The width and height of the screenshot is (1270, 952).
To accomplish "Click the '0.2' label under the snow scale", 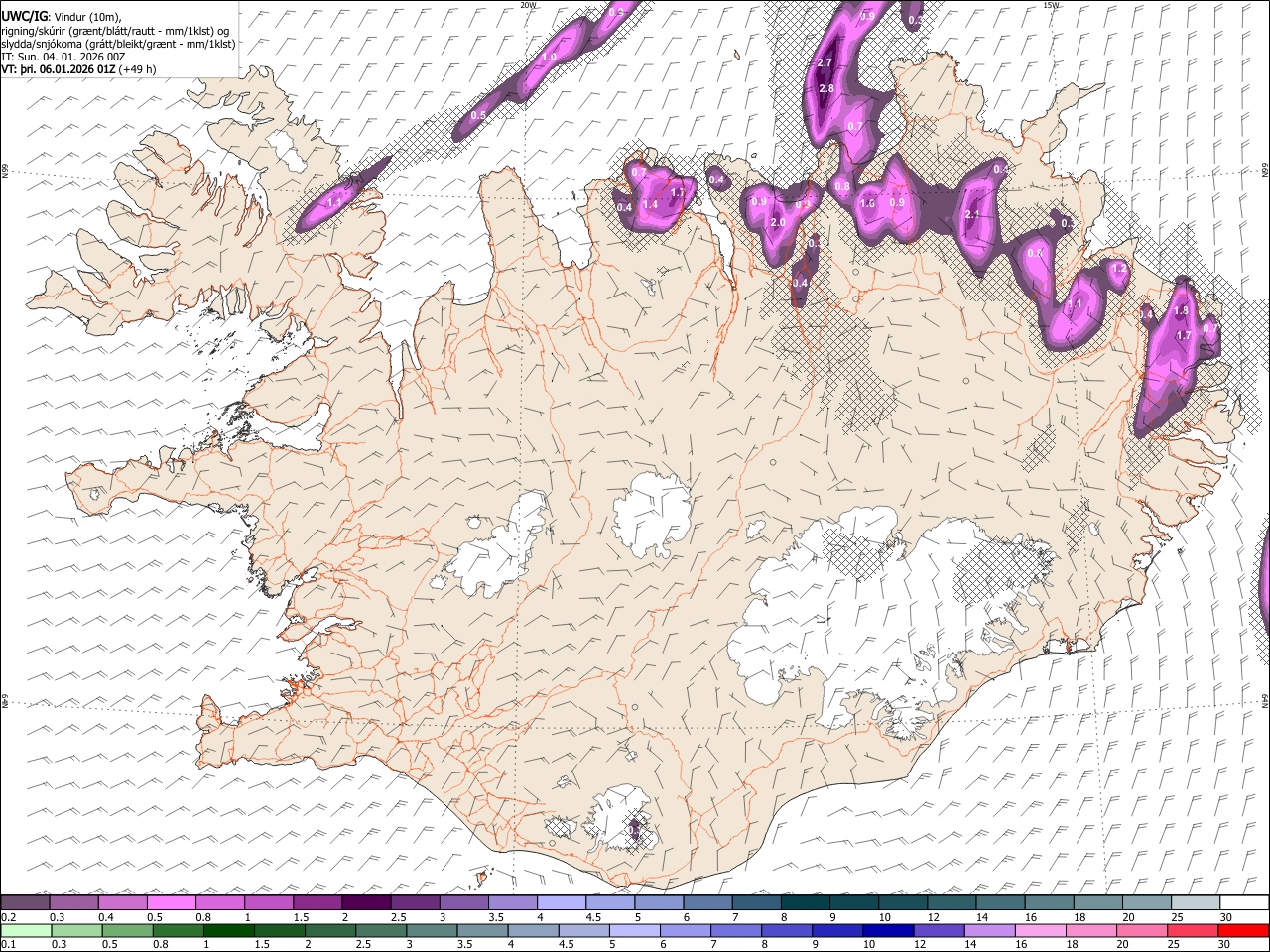I will click(9, 917).
